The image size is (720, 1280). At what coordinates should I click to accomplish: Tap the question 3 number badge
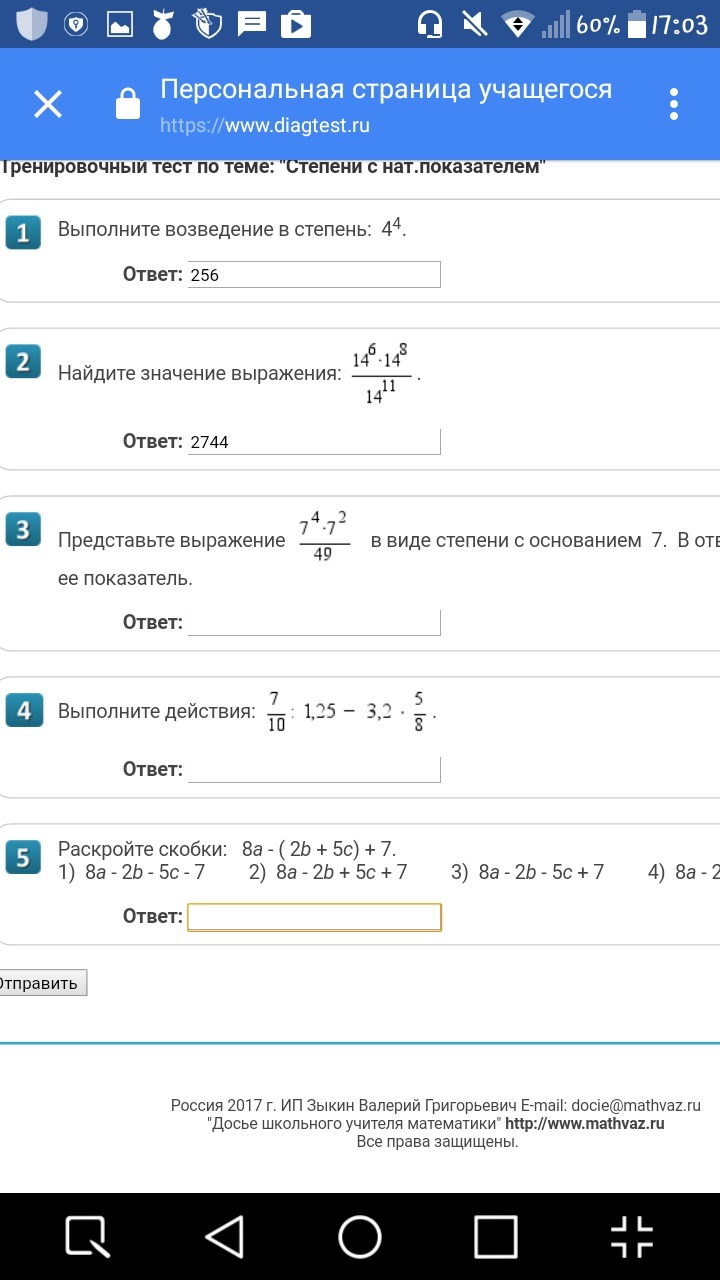click(x=23, y=530)
